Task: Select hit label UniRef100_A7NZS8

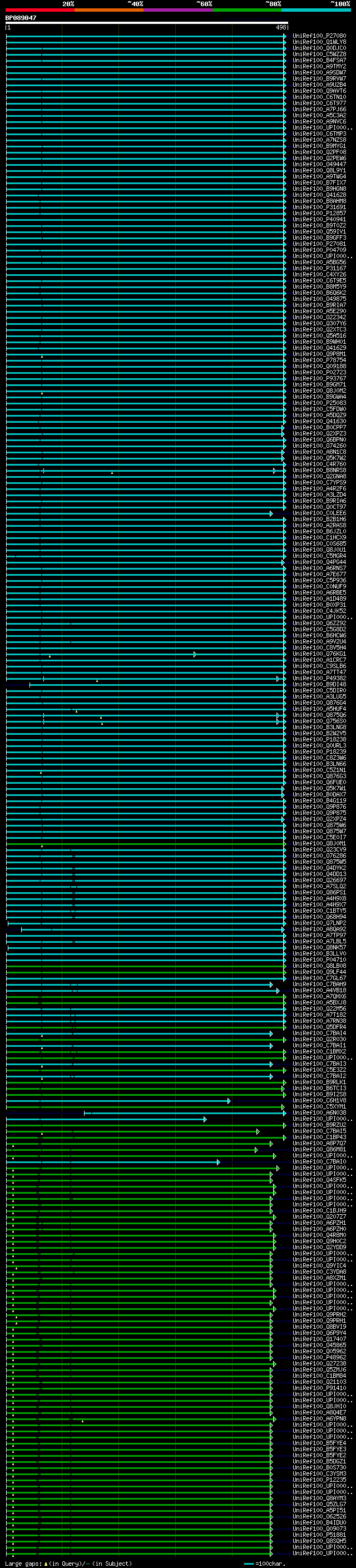Action: pos(319,140)
